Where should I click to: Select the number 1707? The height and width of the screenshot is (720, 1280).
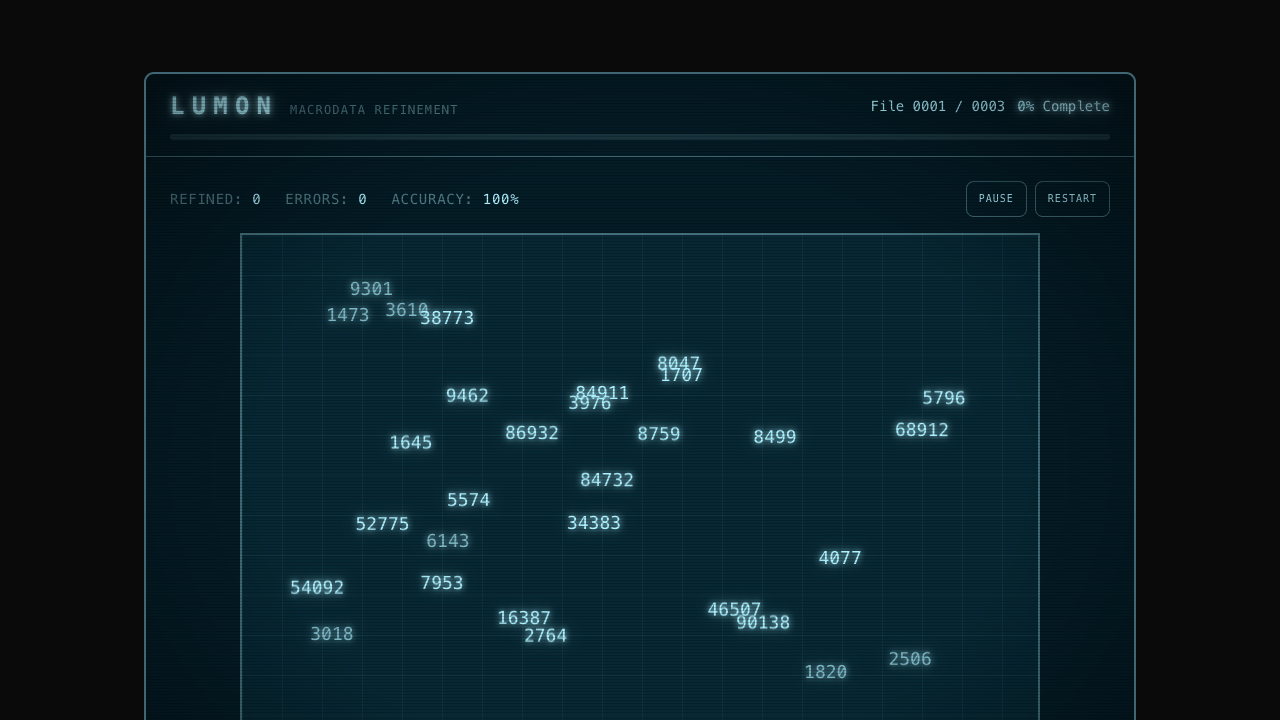[x=682, y=376]
